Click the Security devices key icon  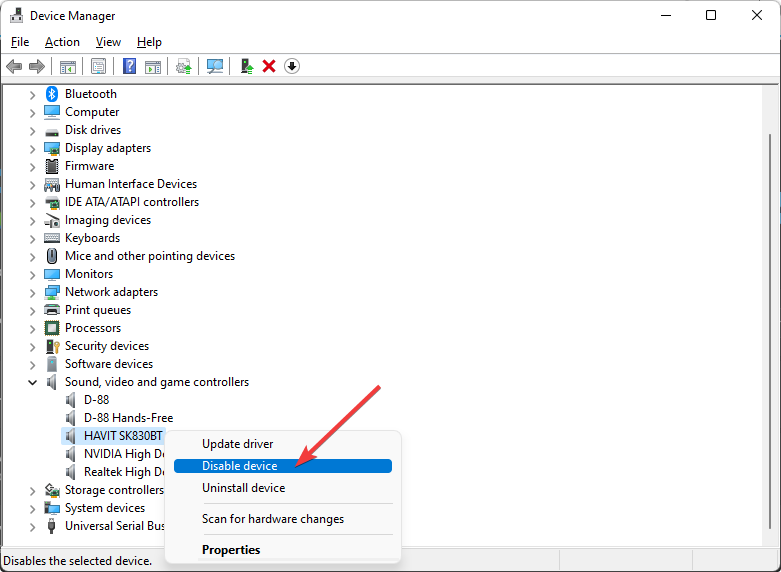pos(52,346)
